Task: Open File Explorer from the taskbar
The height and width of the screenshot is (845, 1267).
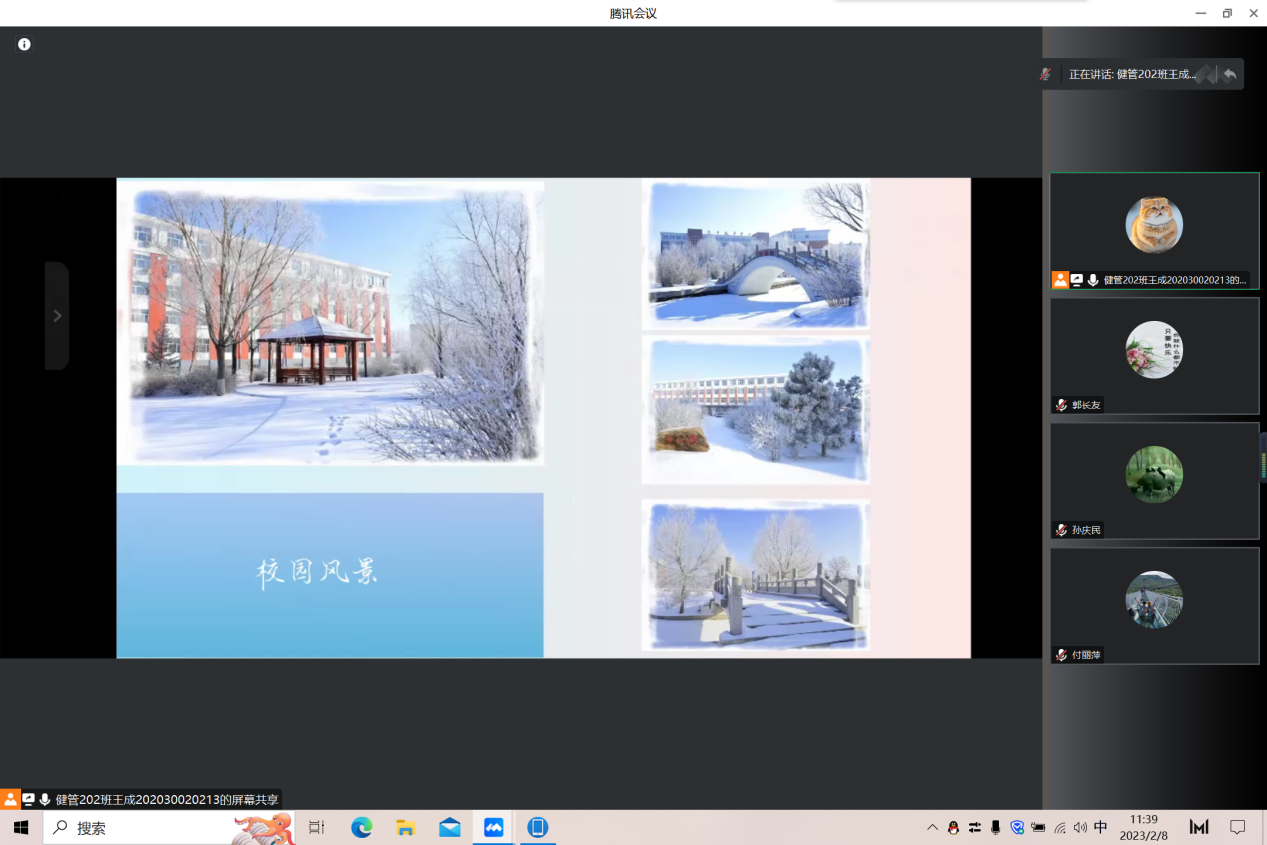Action: (405, 828)
